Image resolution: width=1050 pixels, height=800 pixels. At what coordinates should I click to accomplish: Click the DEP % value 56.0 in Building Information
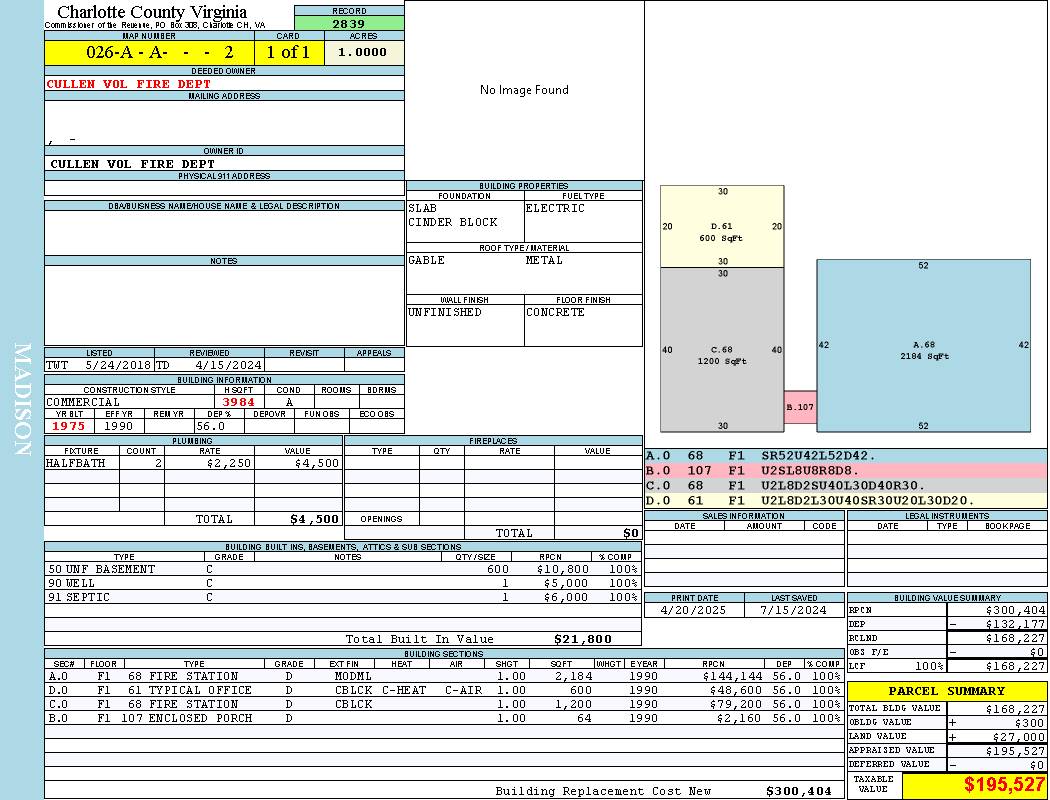[x=210, y=426]
